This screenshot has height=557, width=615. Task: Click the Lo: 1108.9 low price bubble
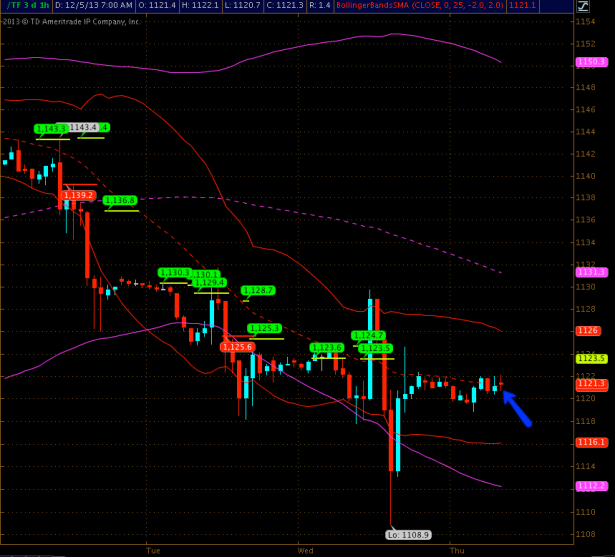coord(408,535)
